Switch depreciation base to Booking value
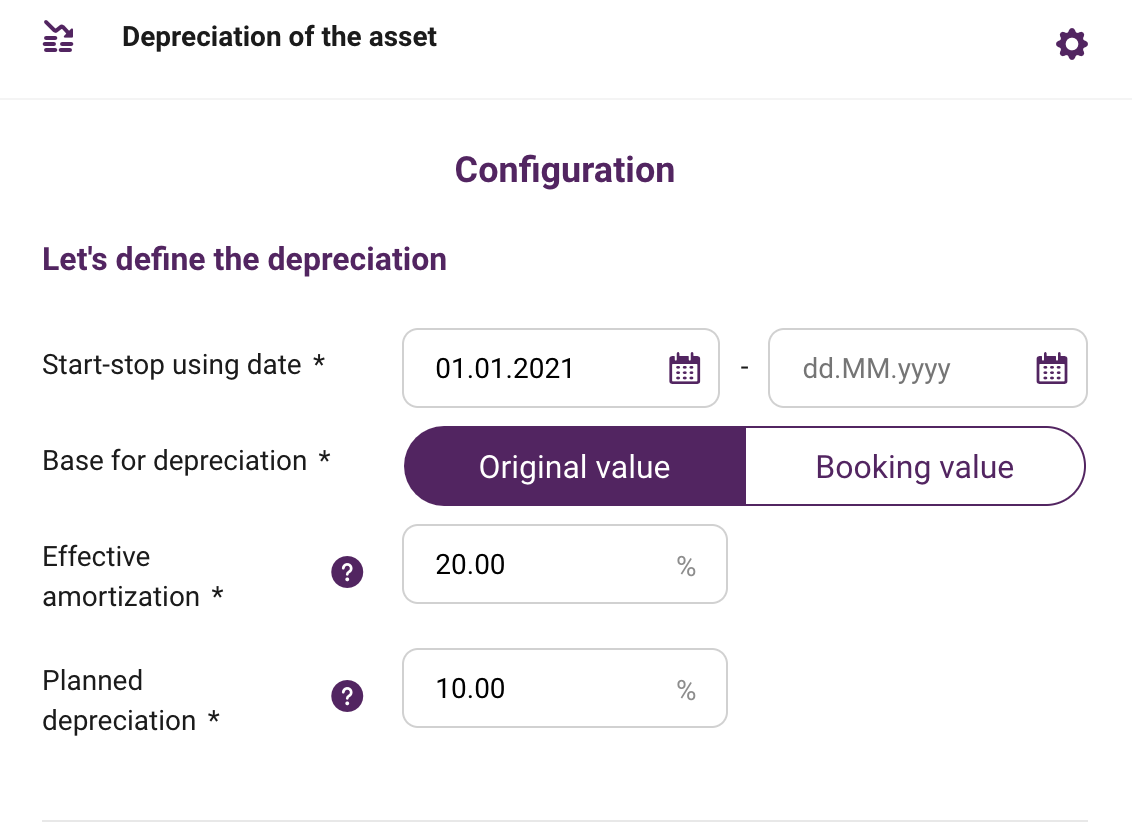This screenshot has width=1132, height=840. (915, 466)
